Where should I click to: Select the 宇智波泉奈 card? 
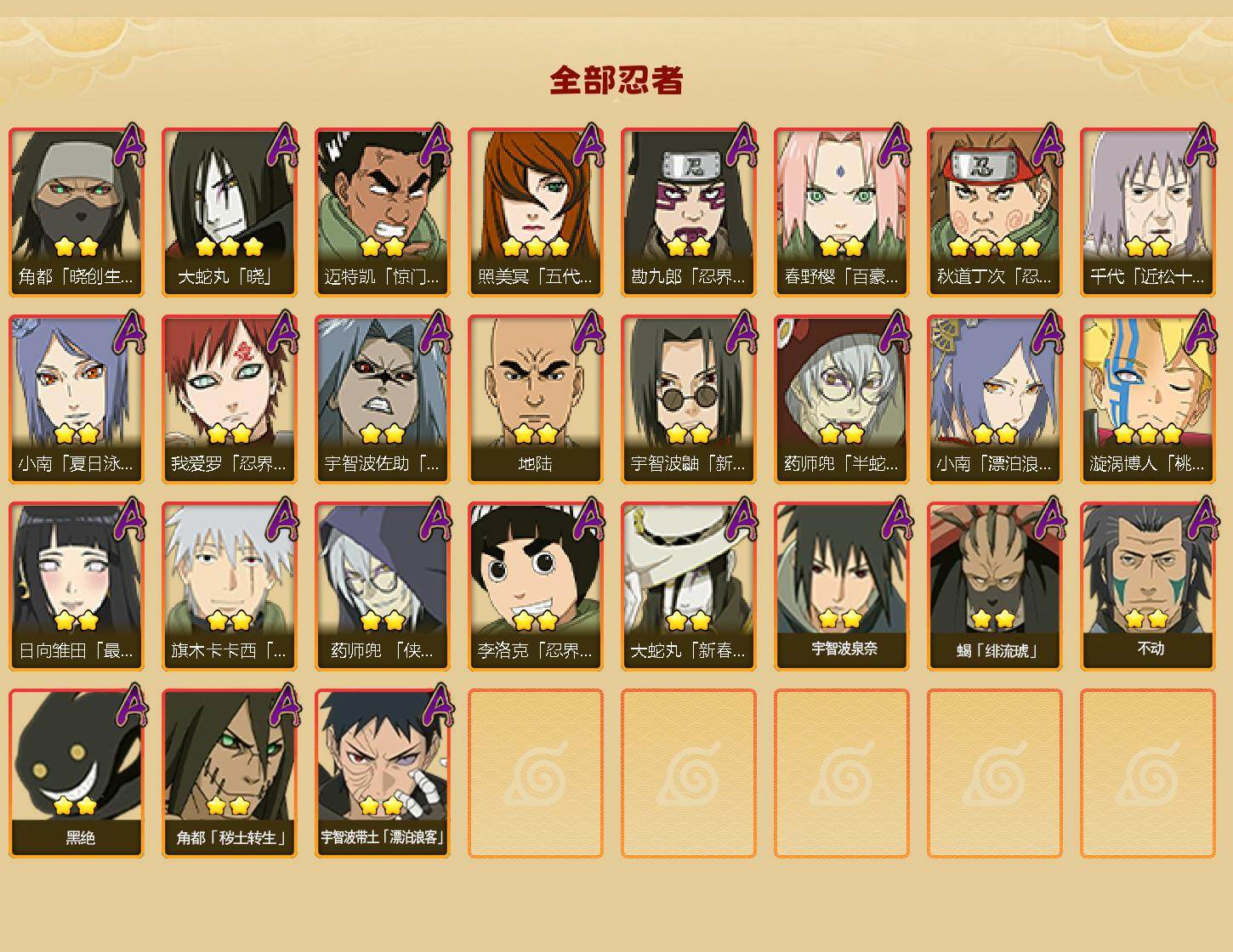pyautogui.click(x=841, y=586)
